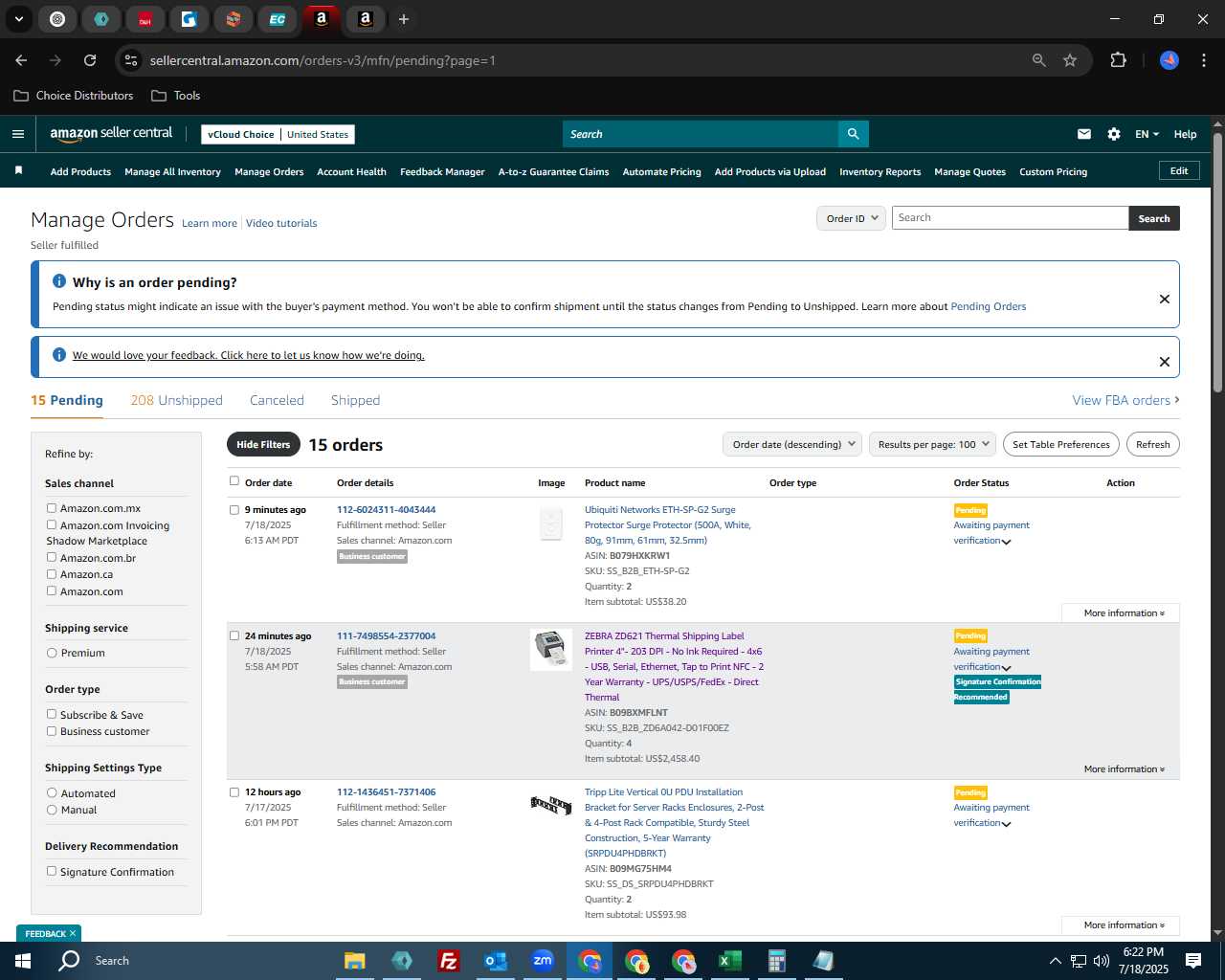The height and width of the screenshot is (980, 1225).
Task: Open the Windows Start menu
Action: tap(22, 961)
